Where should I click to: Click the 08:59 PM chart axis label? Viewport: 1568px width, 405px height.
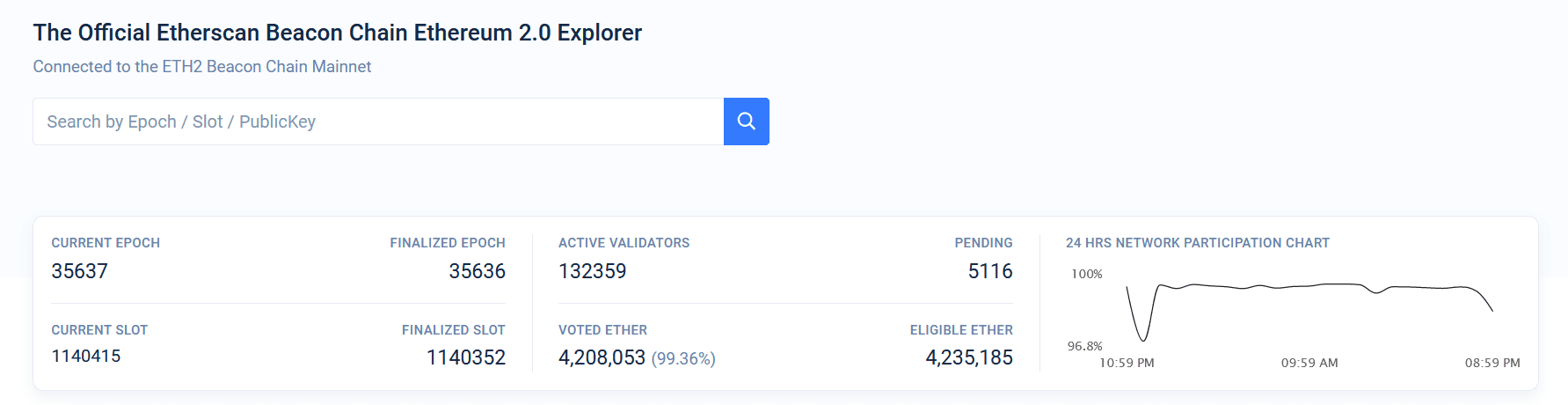(x=1491, y=363)
